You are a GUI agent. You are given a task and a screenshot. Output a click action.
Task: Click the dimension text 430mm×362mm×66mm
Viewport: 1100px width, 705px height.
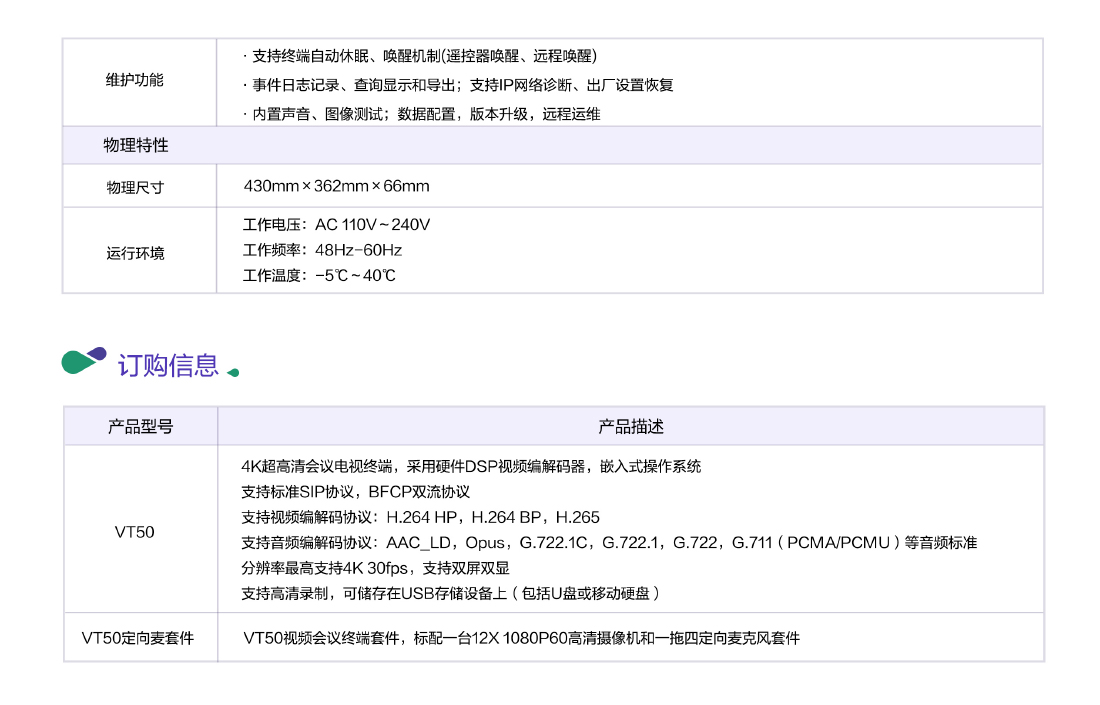coord(336,185)
